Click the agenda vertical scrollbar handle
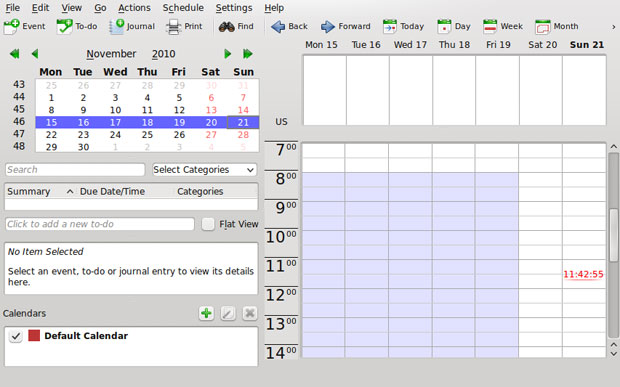 [x=613, y=235]
